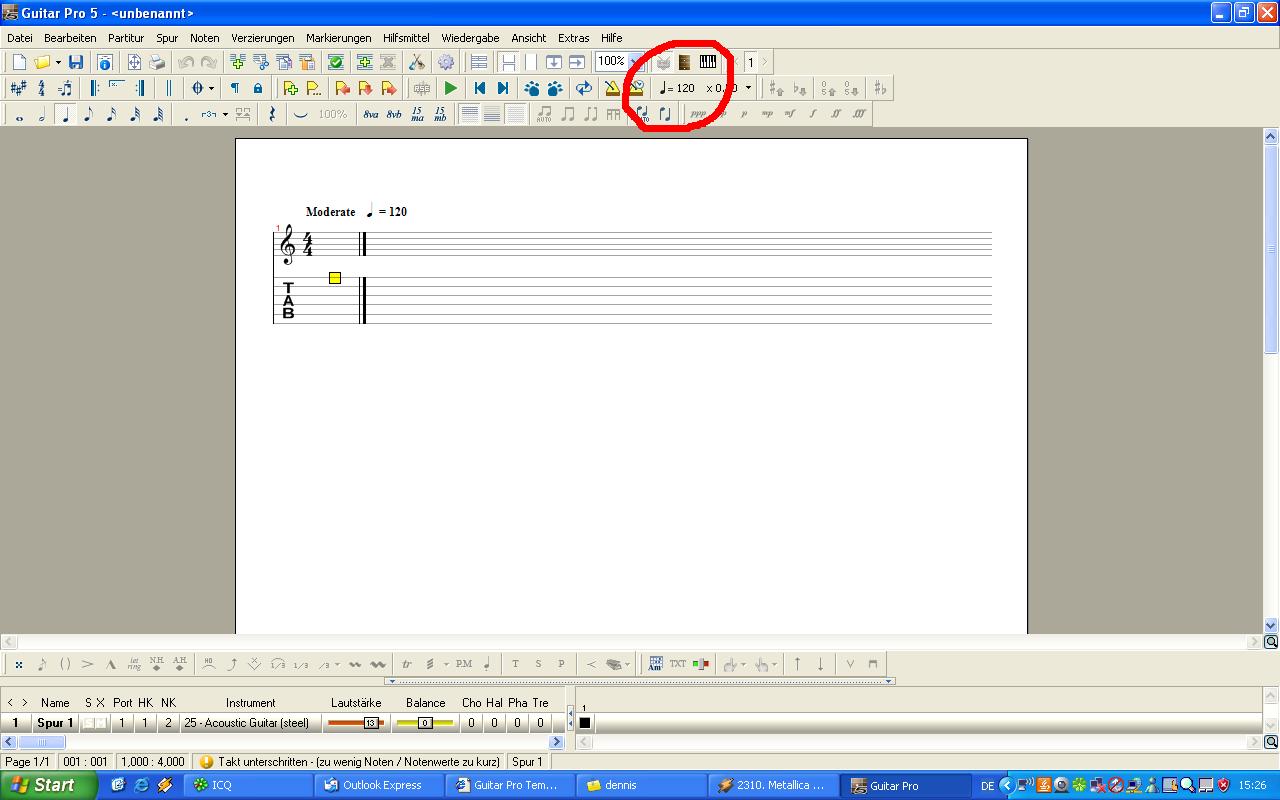Adjust the Lautstärke slider for Spur 1
The width and height of the screenshot is (1280, 800).
355,723
